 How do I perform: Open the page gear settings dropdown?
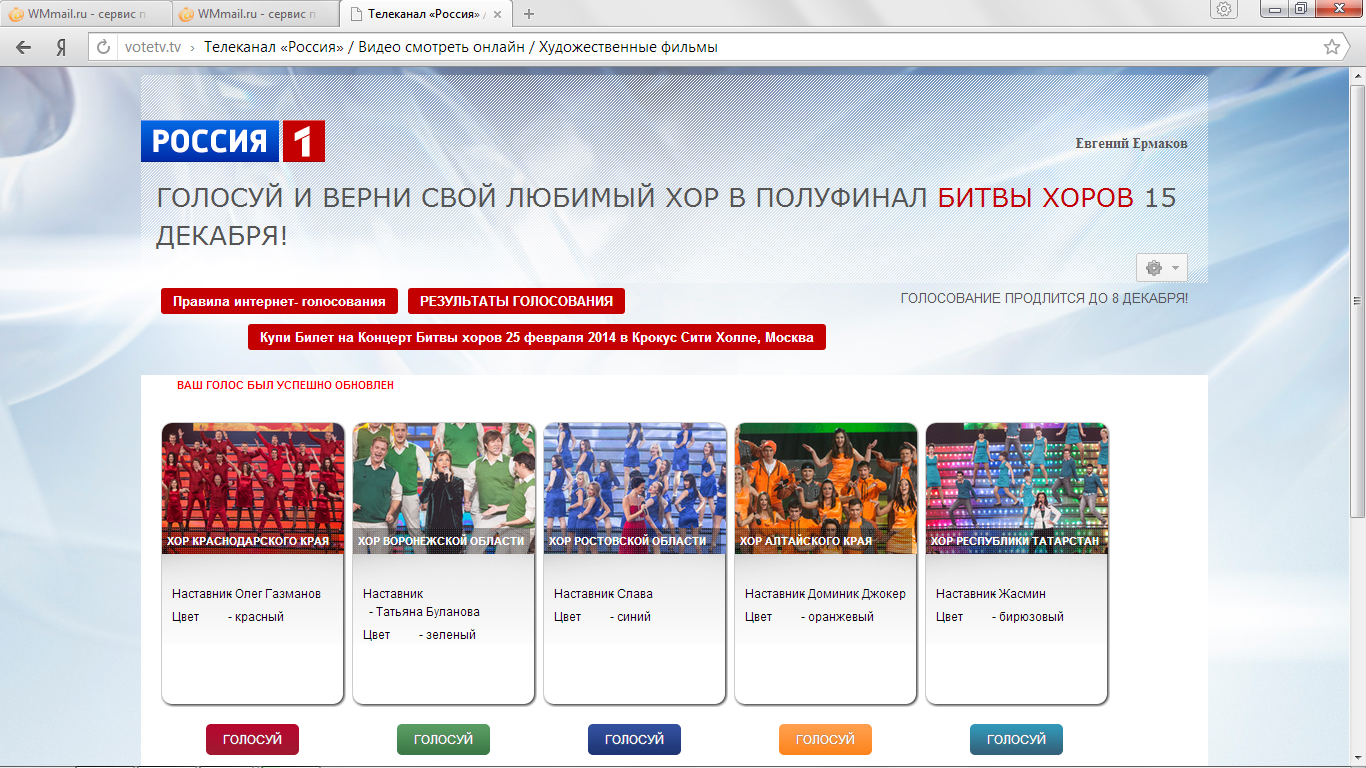coord(1162,268)
